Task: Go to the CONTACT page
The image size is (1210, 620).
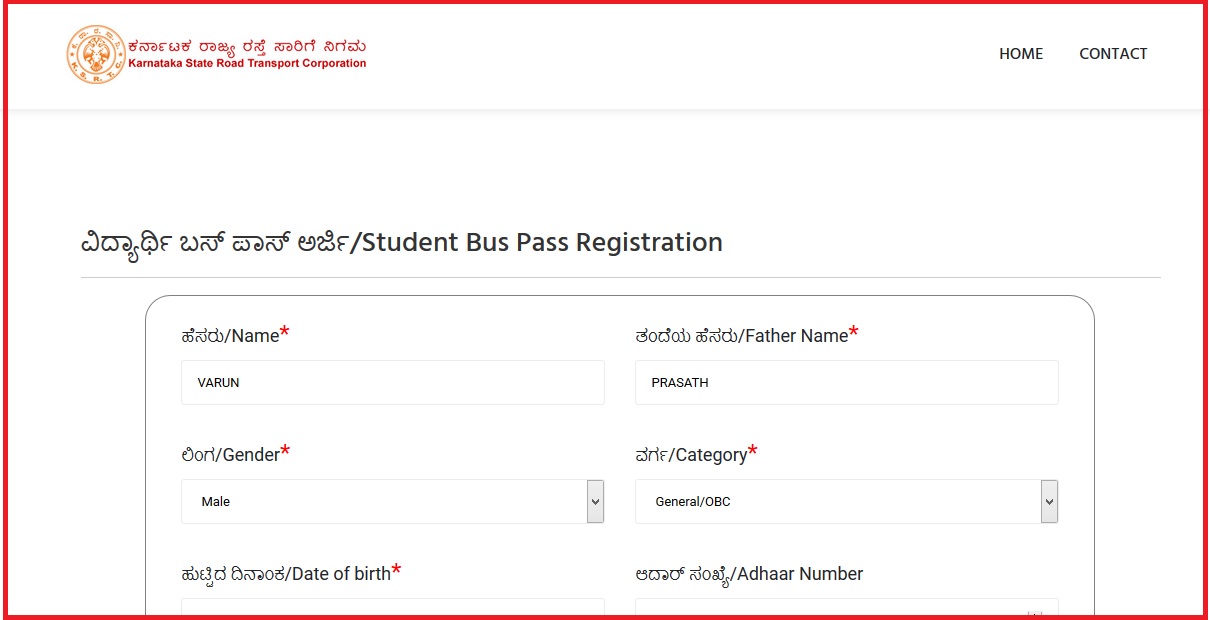Action: point(1113,54)
